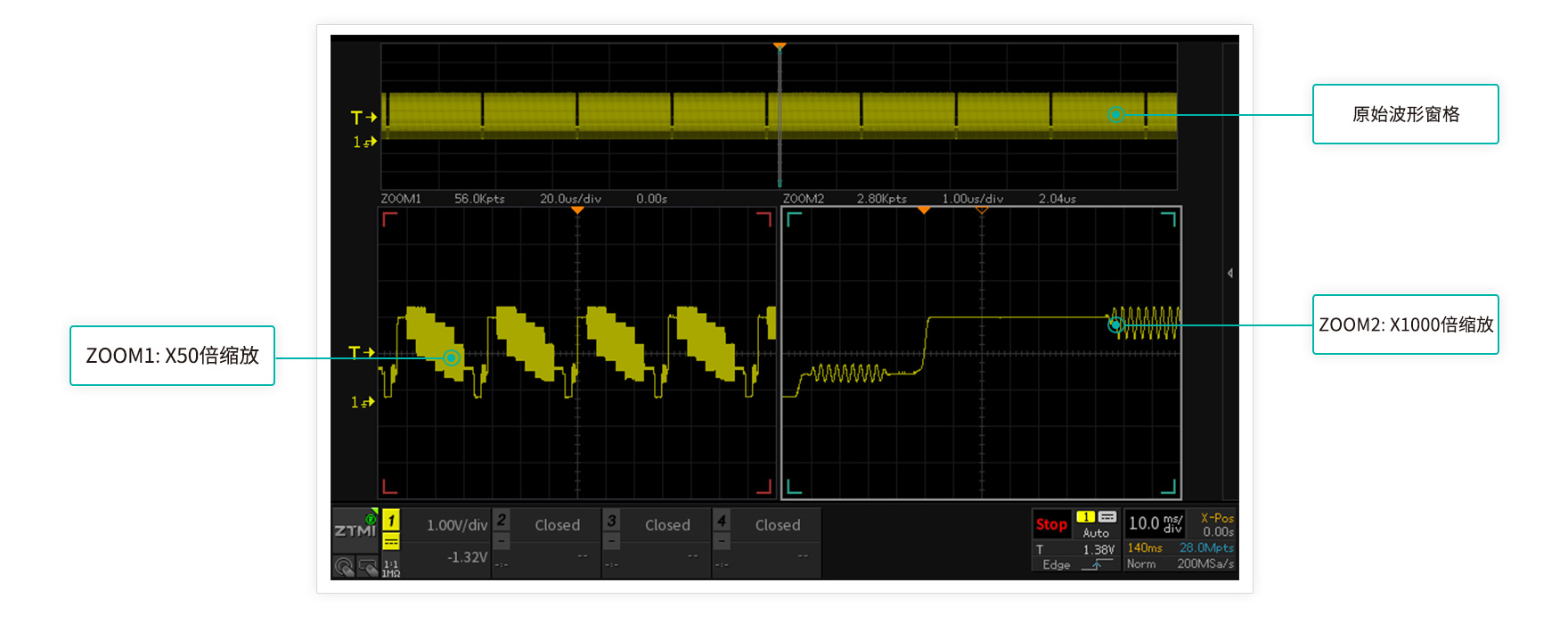Select the ZOOM1 window pane
Screen dimensions: 1568x624
pos(577,437)
